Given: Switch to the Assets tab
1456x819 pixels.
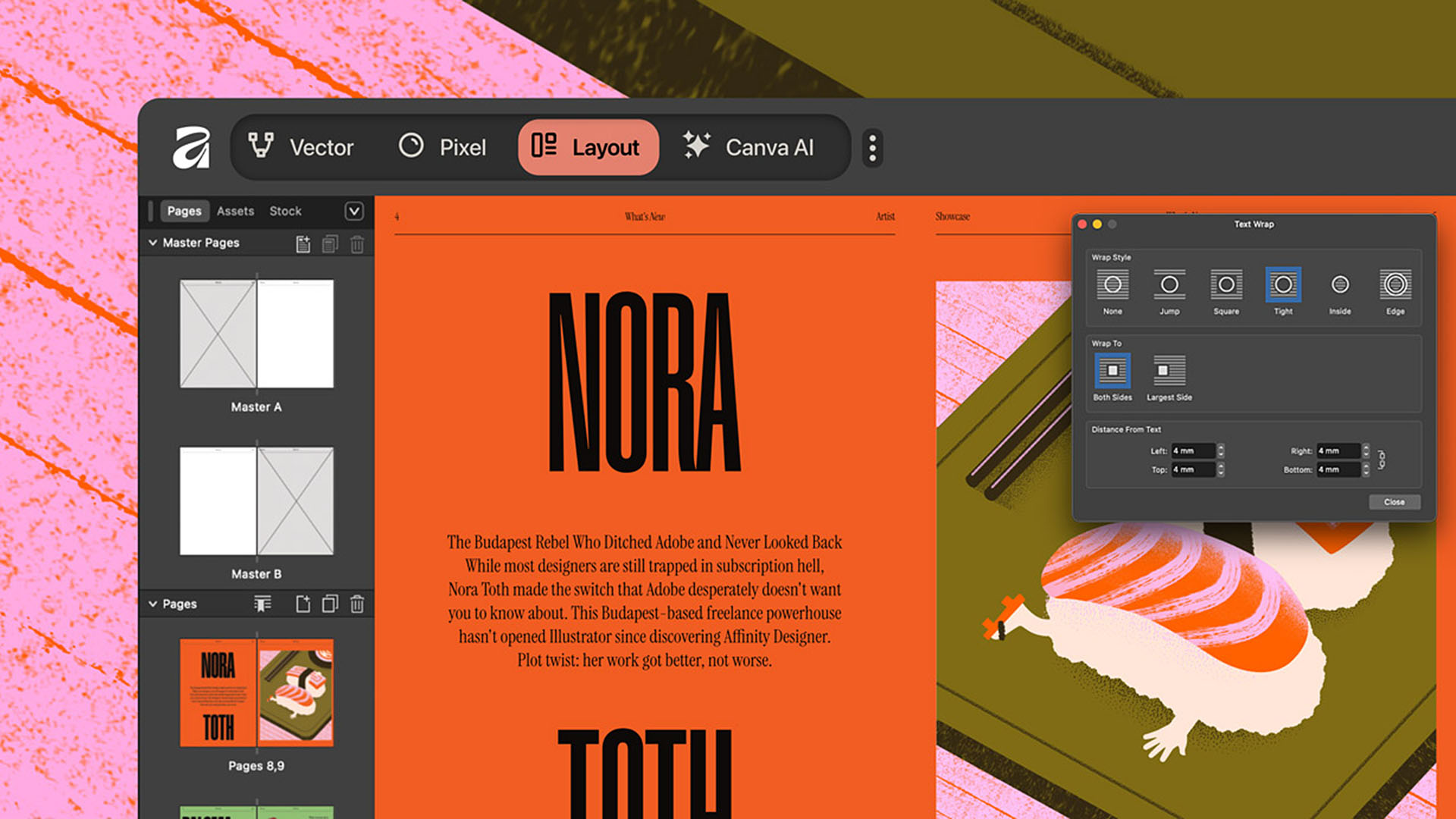Looking at the screenshot, I should (235, 211).
